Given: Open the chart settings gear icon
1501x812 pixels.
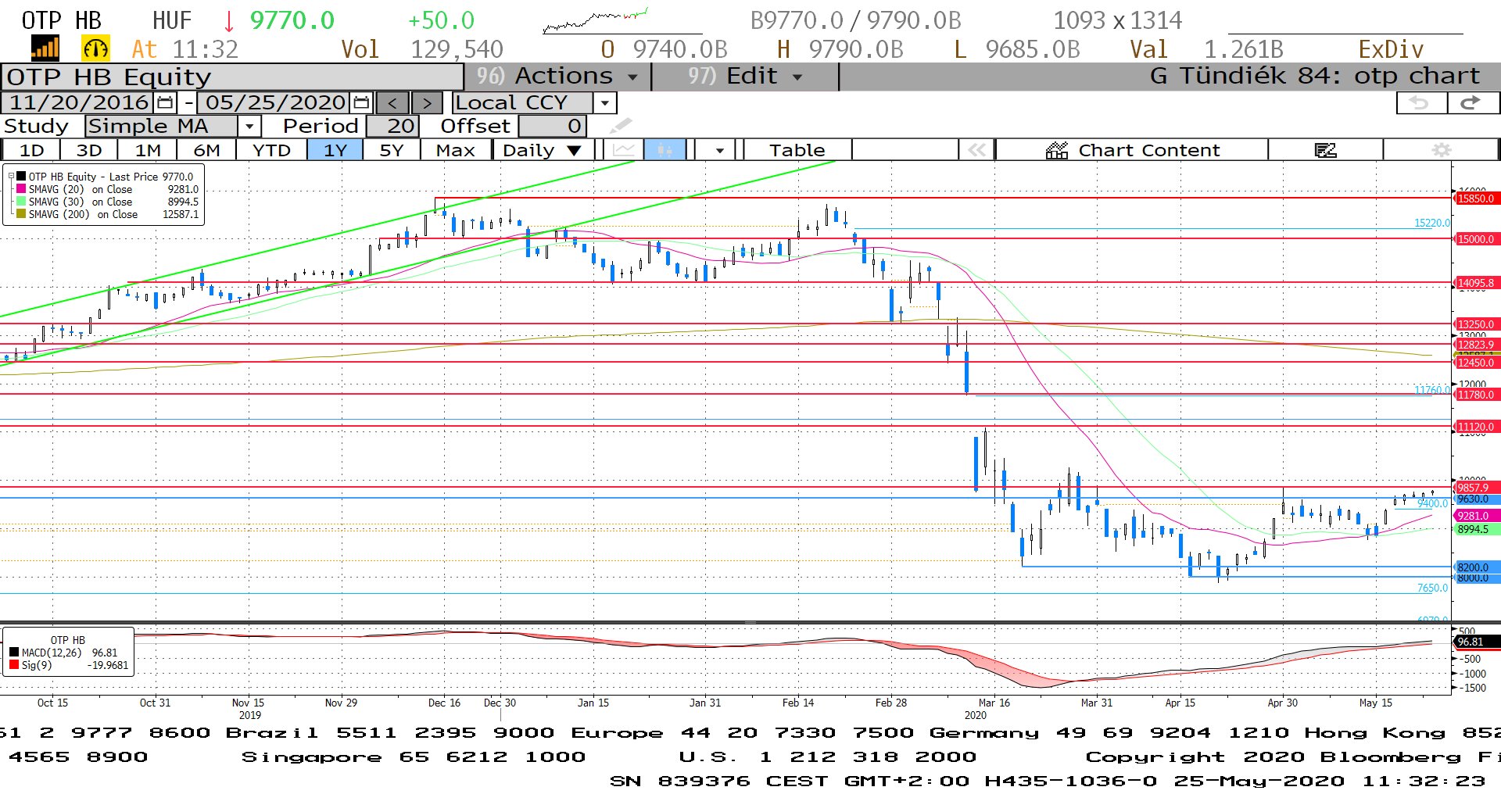Looking at the screenshot, I should coord(1442,150).
